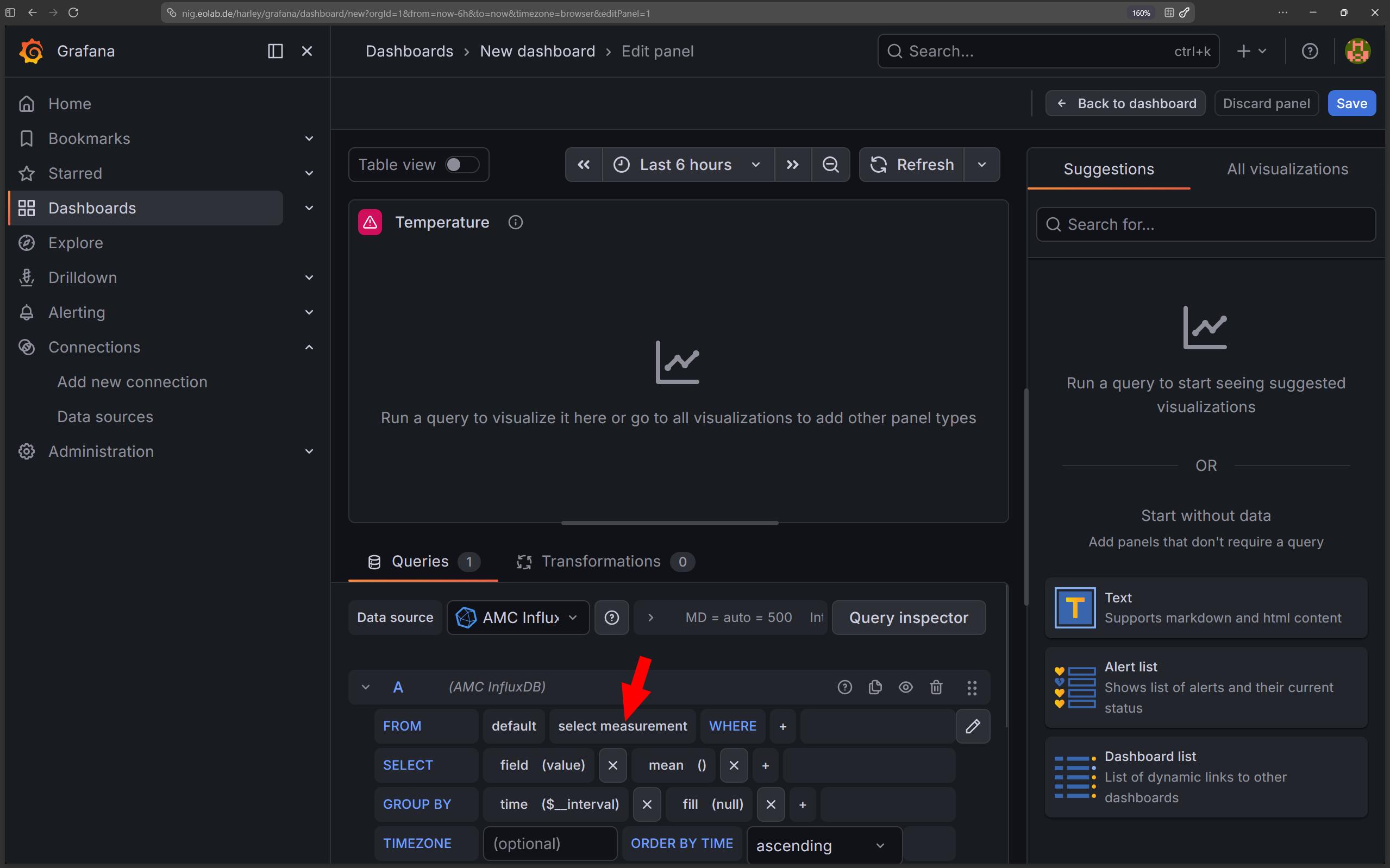Viewport: 1390px width, 868px height.
Task: Click the New dashboard breadcrumb link
Action: click(x=537, y=51)
